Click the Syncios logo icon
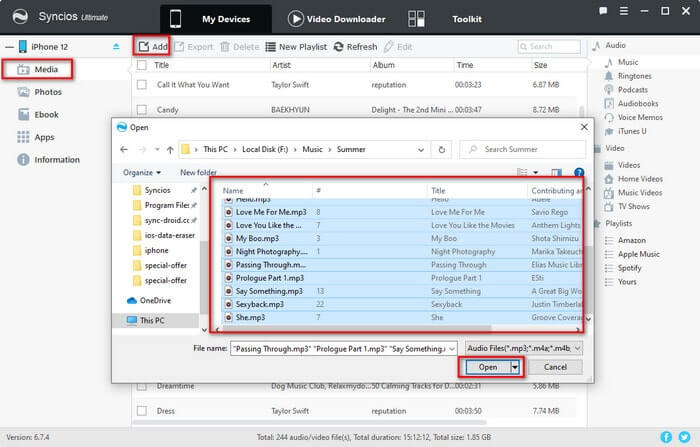Screen dimensions: 700x447 (x=20, y=17)
